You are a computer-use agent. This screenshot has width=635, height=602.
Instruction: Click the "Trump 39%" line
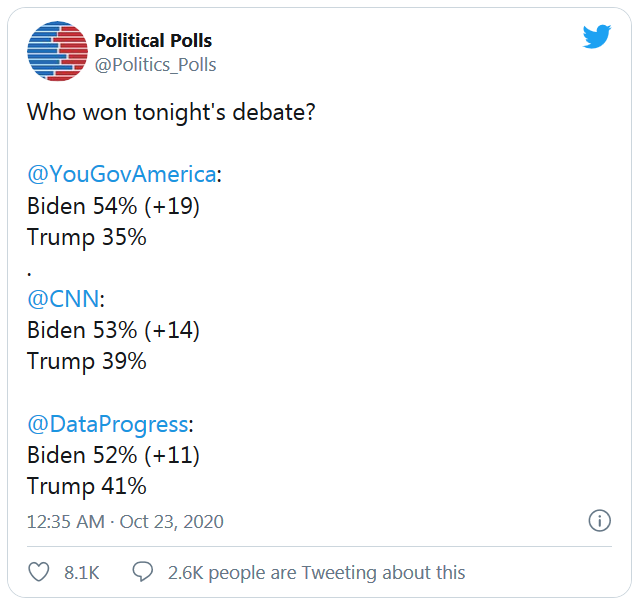coord(87,361)
